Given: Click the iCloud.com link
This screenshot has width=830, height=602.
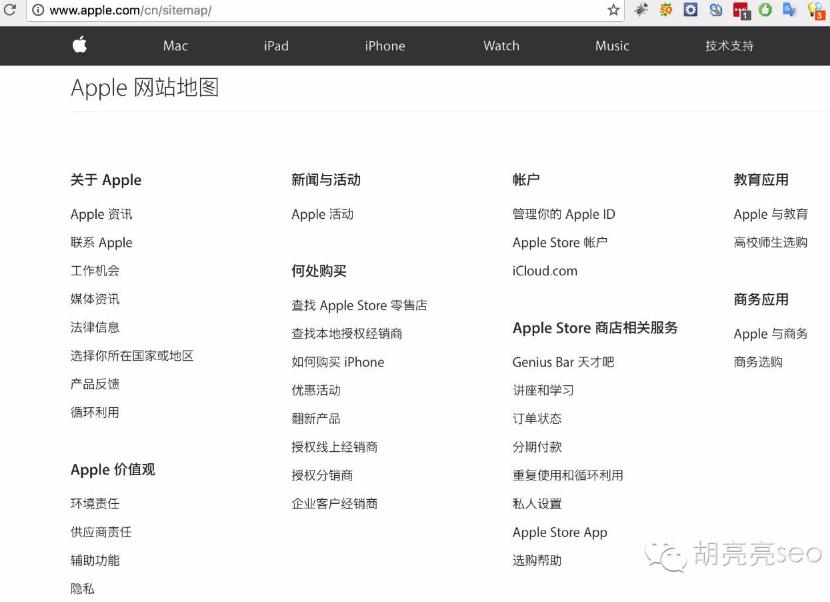Looking at the screenshot, I should [x=545, y=270].
